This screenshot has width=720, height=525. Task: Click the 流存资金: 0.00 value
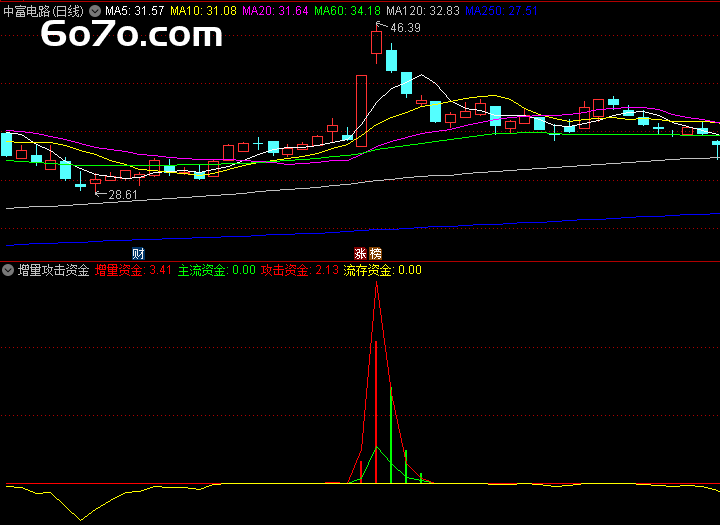(382, 270)
